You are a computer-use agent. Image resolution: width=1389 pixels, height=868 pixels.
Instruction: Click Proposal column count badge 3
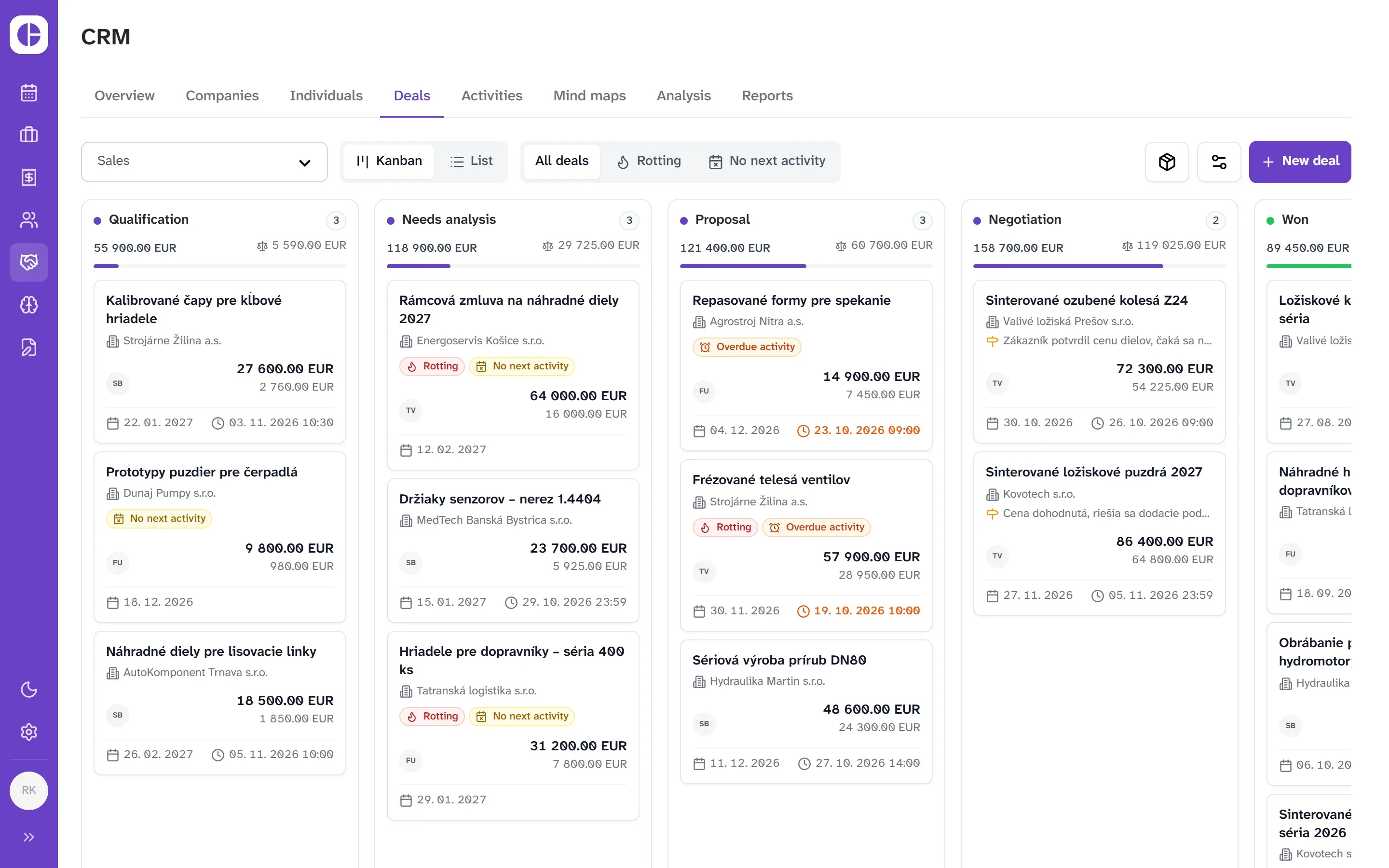pos(922,220)
